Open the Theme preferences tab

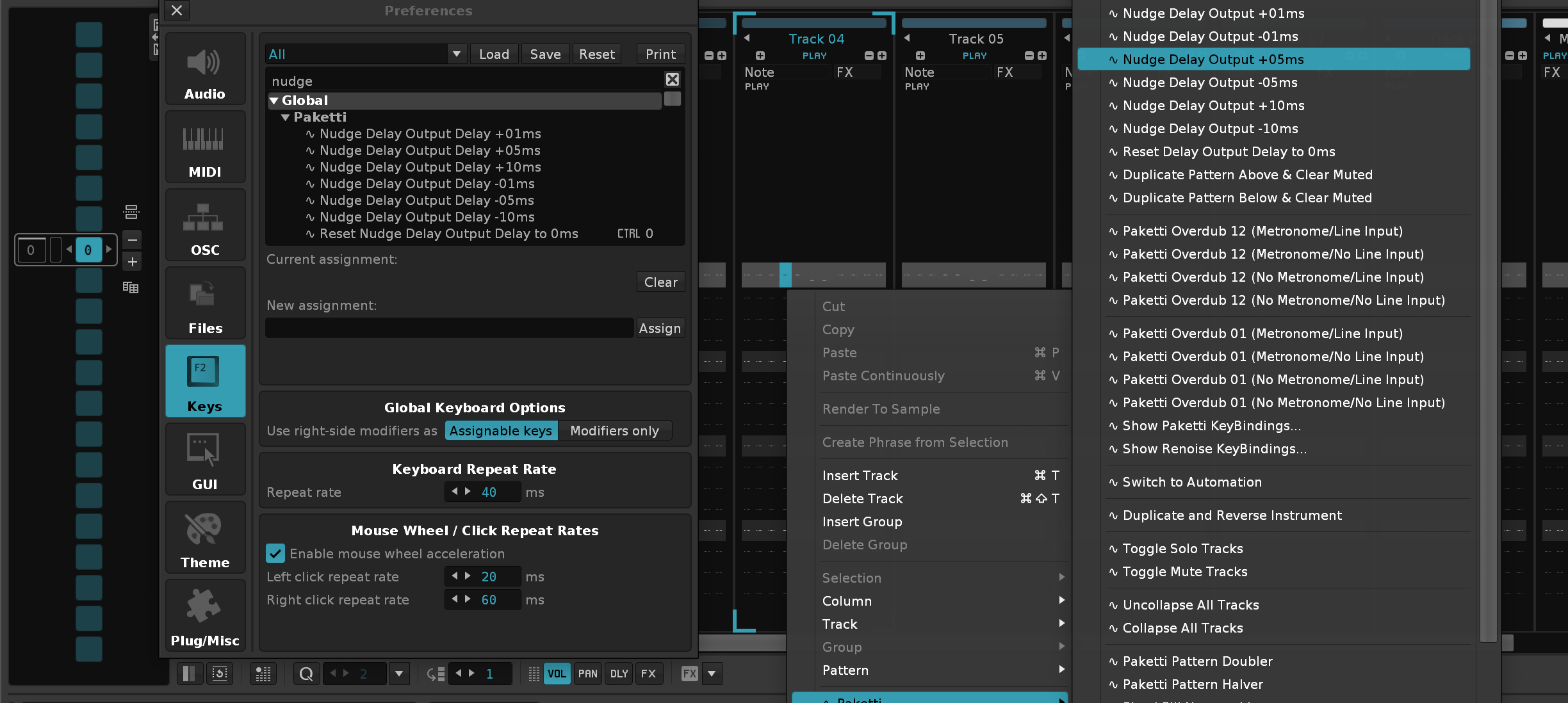(205, 538)
